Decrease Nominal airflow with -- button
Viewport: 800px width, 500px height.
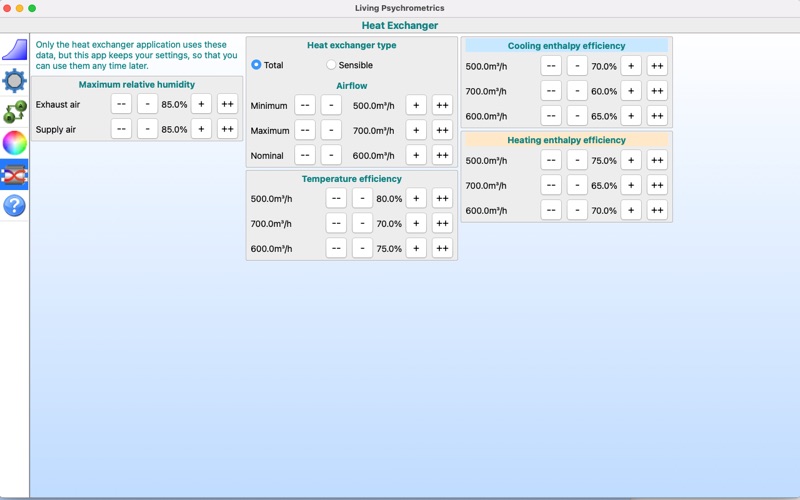pos(305,155)
